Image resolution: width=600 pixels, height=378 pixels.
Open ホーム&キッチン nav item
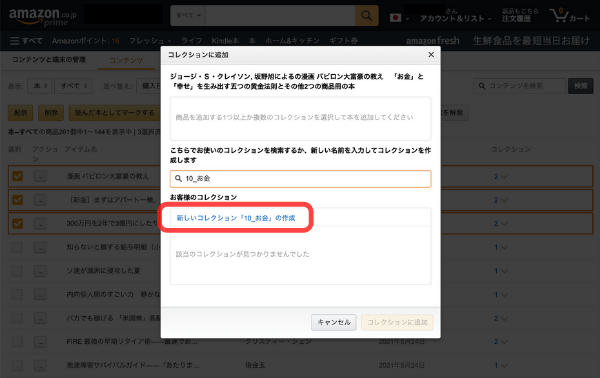click(x=292, y=41)
